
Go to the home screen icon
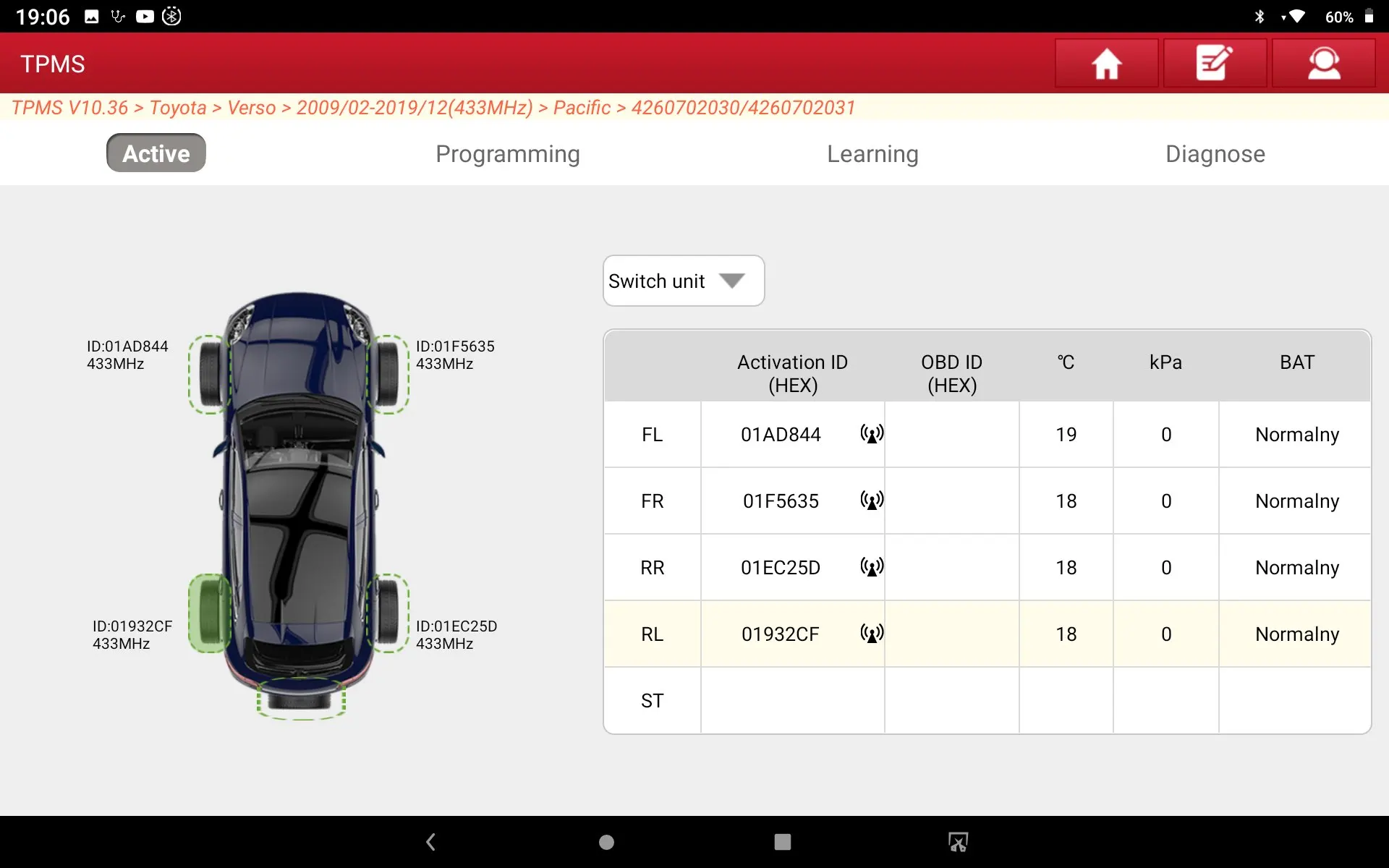tap(1106, 64)
